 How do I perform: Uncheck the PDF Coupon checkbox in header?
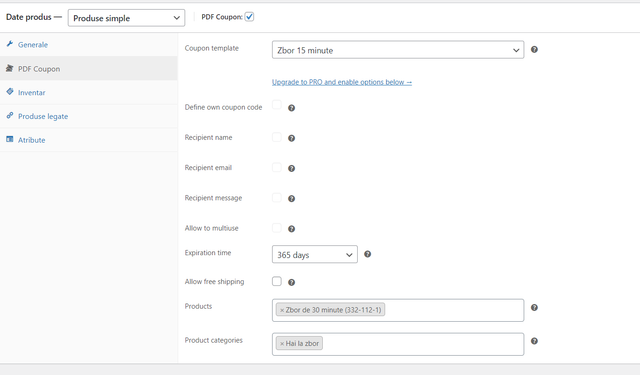click(249, 17)
